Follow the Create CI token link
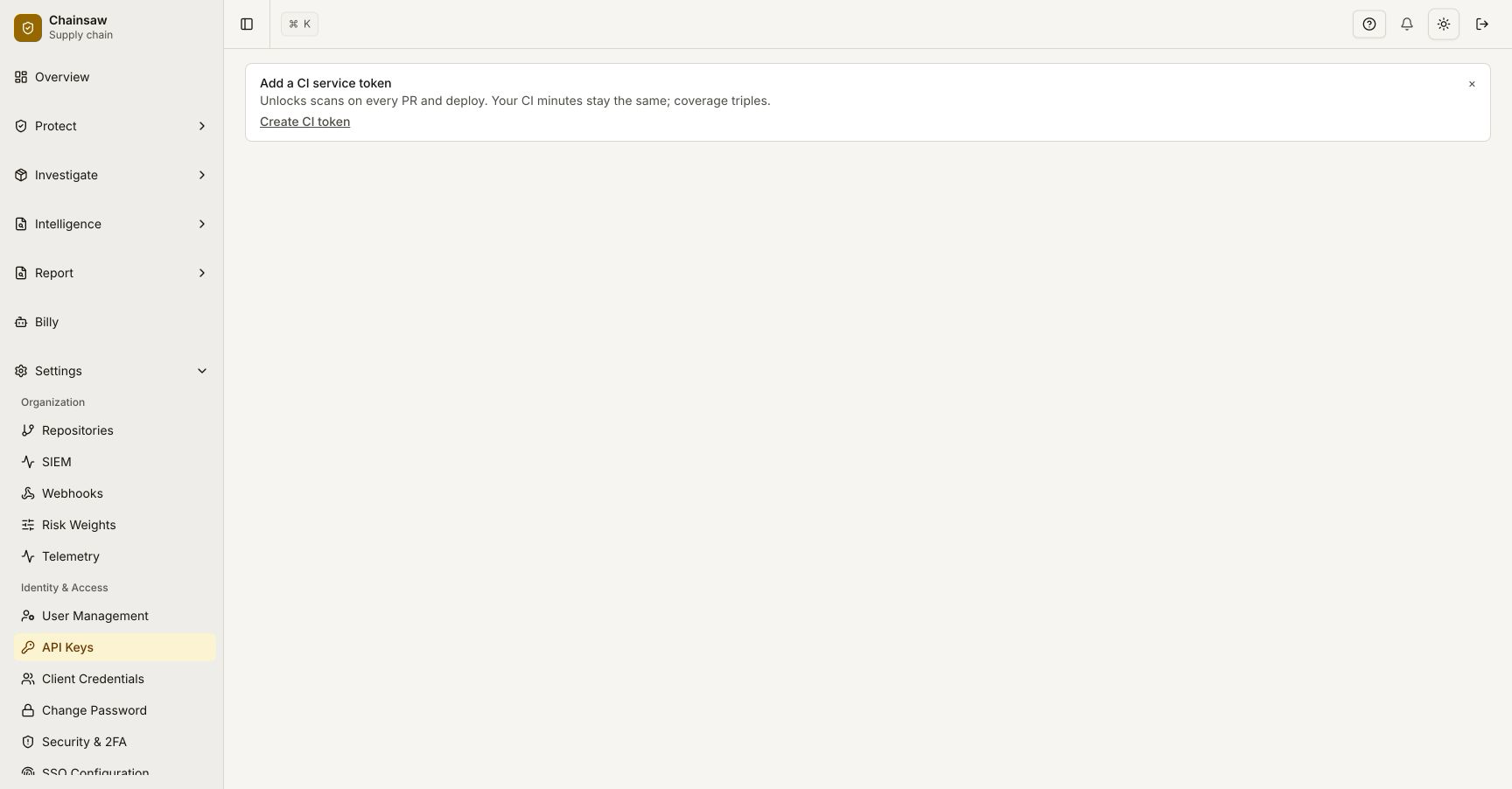 (x=304, y=122)
